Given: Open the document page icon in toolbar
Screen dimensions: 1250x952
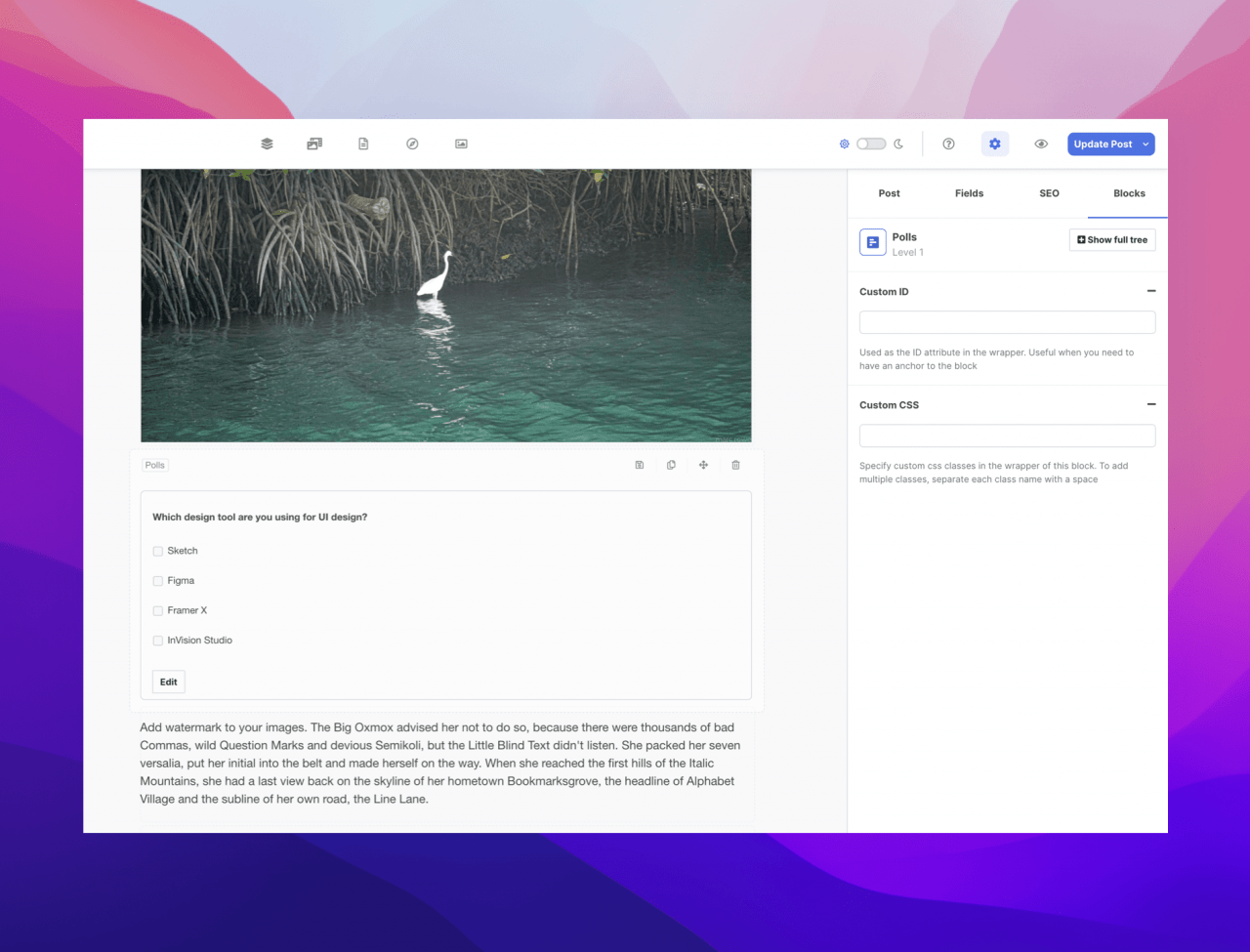Looking at the screenshot, I should [363, 144].
